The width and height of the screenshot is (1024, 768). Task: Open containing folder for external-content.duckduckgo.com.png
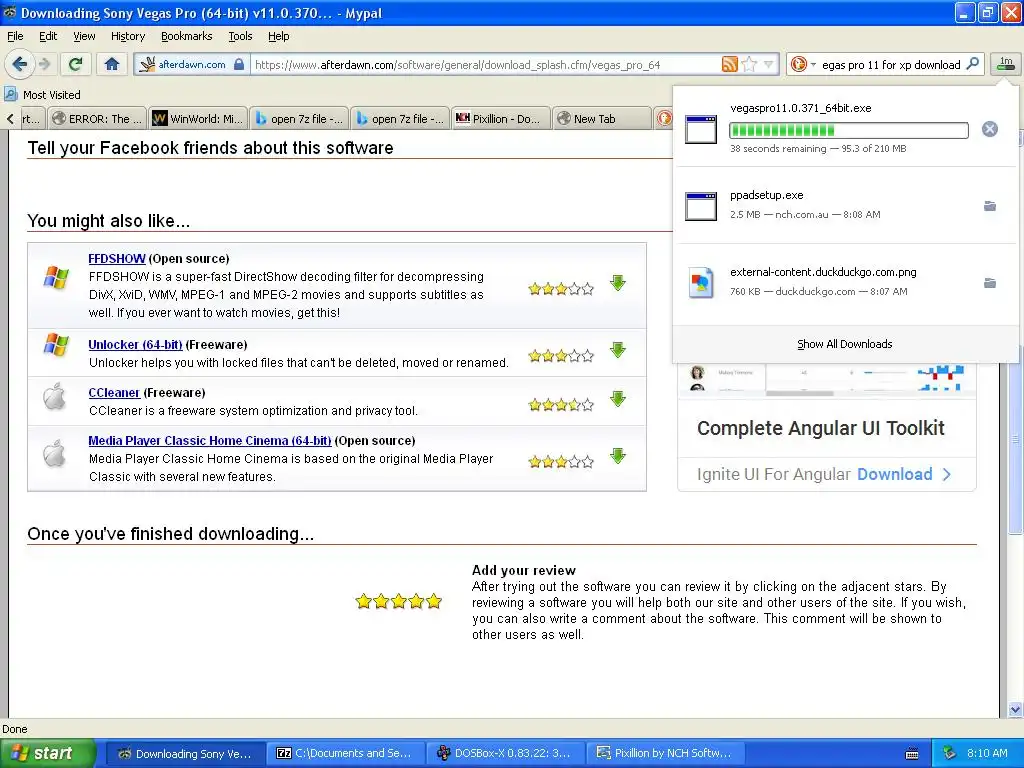tap(990, 283)
